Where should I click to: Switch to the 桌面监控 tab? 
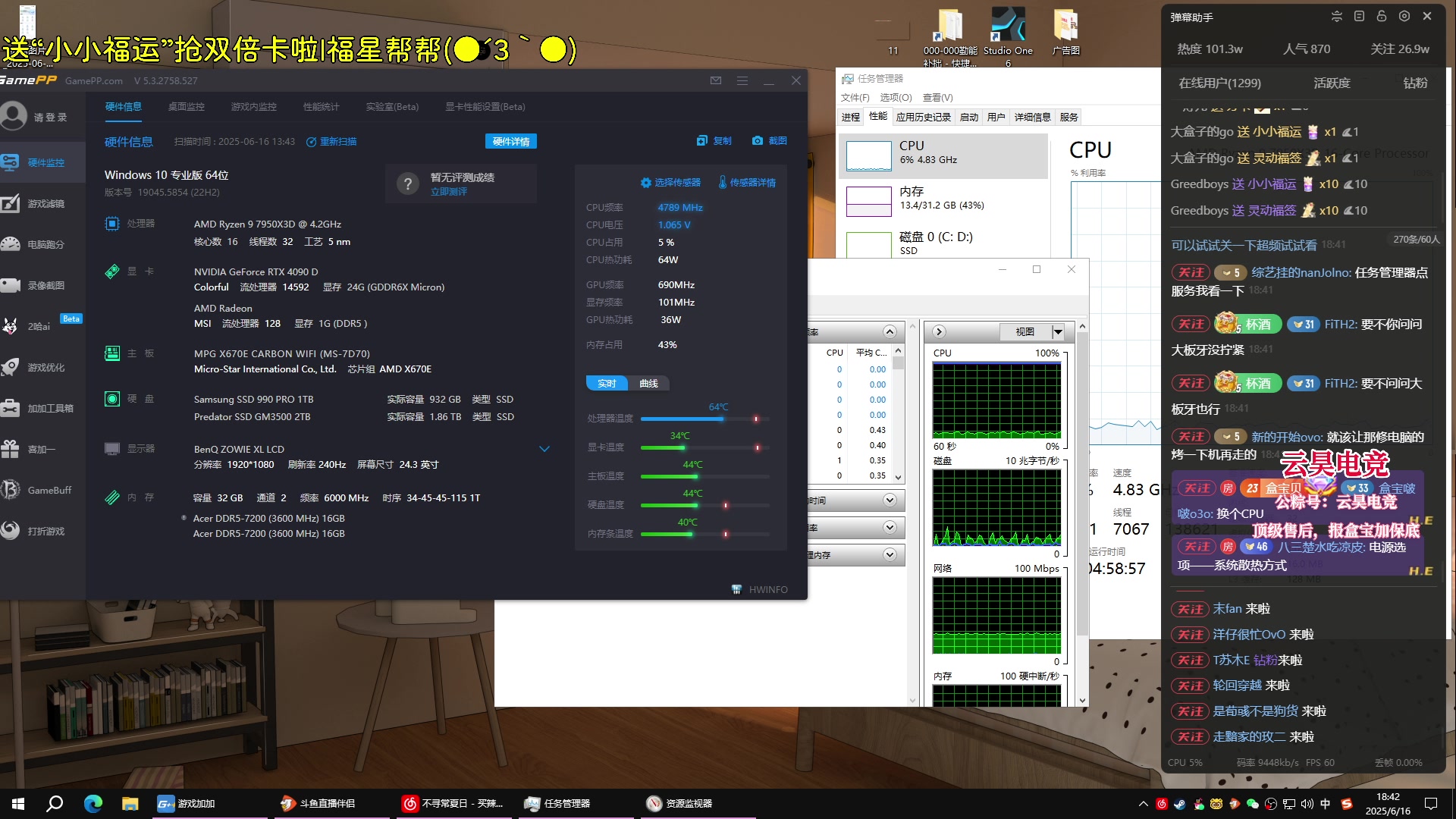(x=187, y=107)
